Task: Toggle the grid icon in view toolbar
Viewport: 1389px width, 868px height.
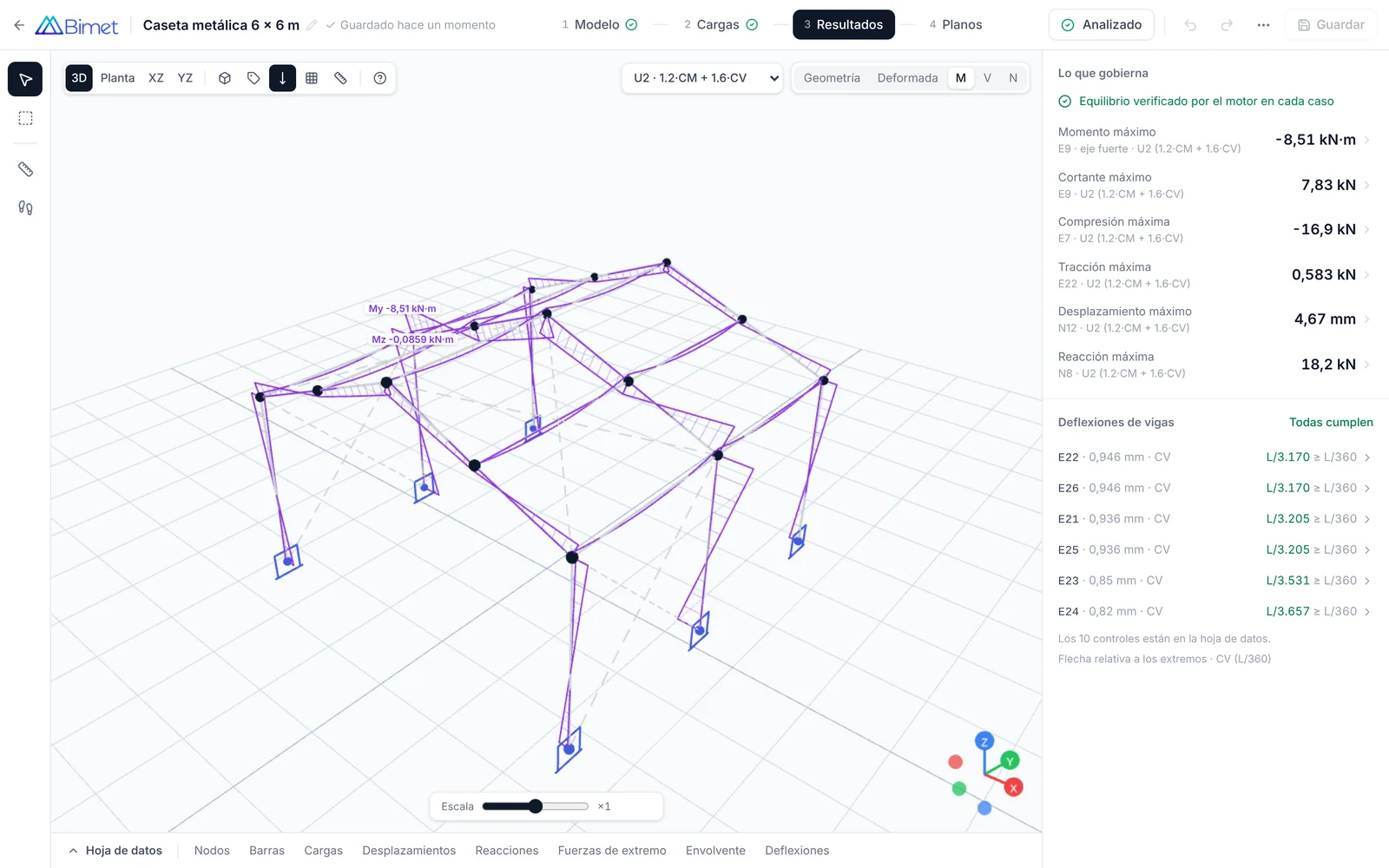Action: [312, 78]
